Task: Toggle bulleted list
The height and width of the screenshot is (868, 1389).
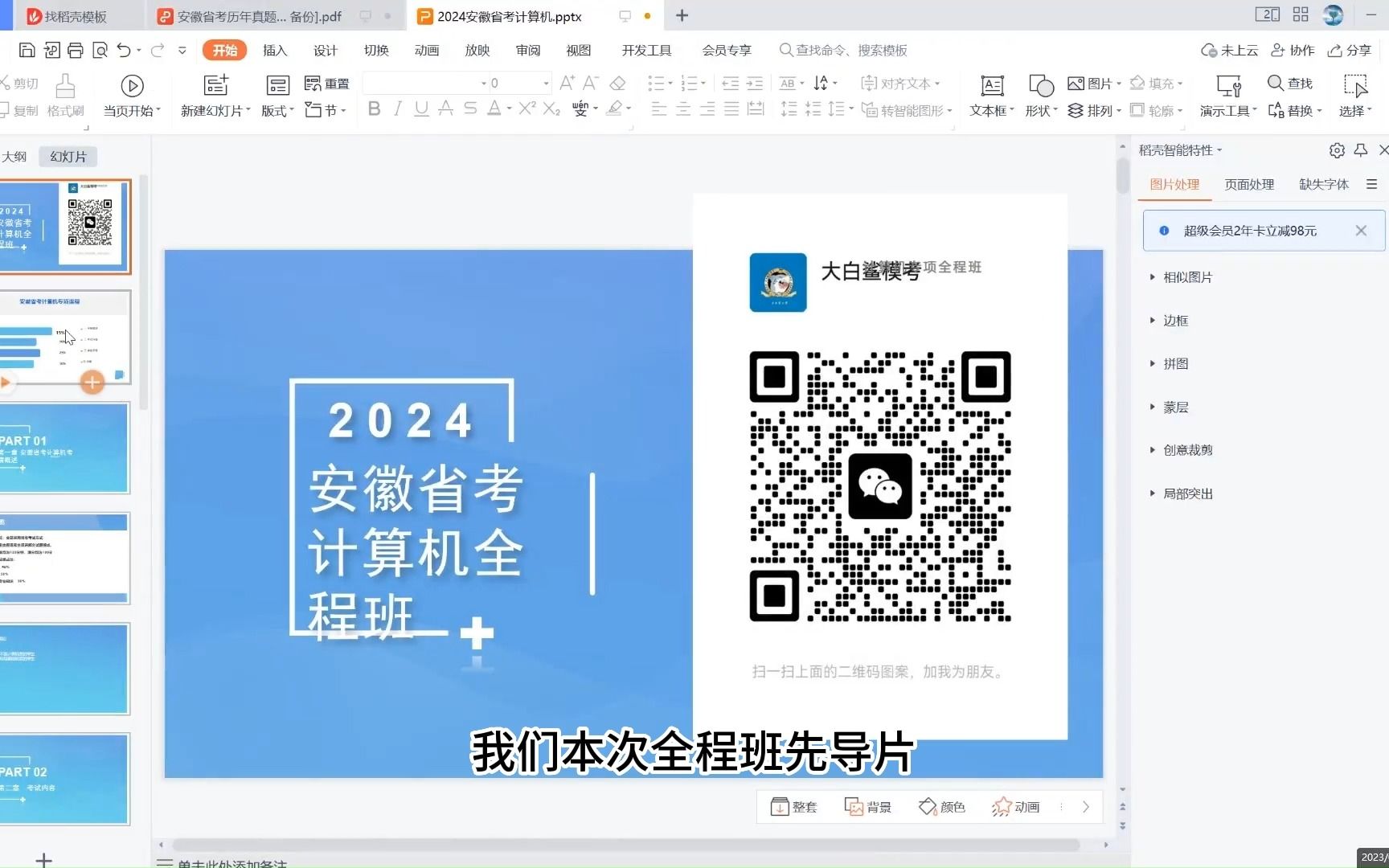Action: click(657, 83)
